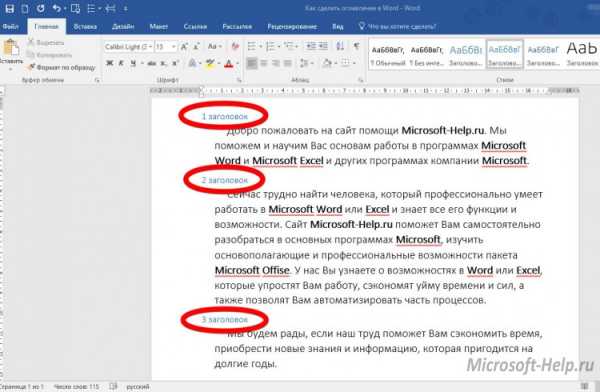The image size is (600, 392).
Task: Click the lightbulb Tell Me icon
Action: [x=361, y=26]
